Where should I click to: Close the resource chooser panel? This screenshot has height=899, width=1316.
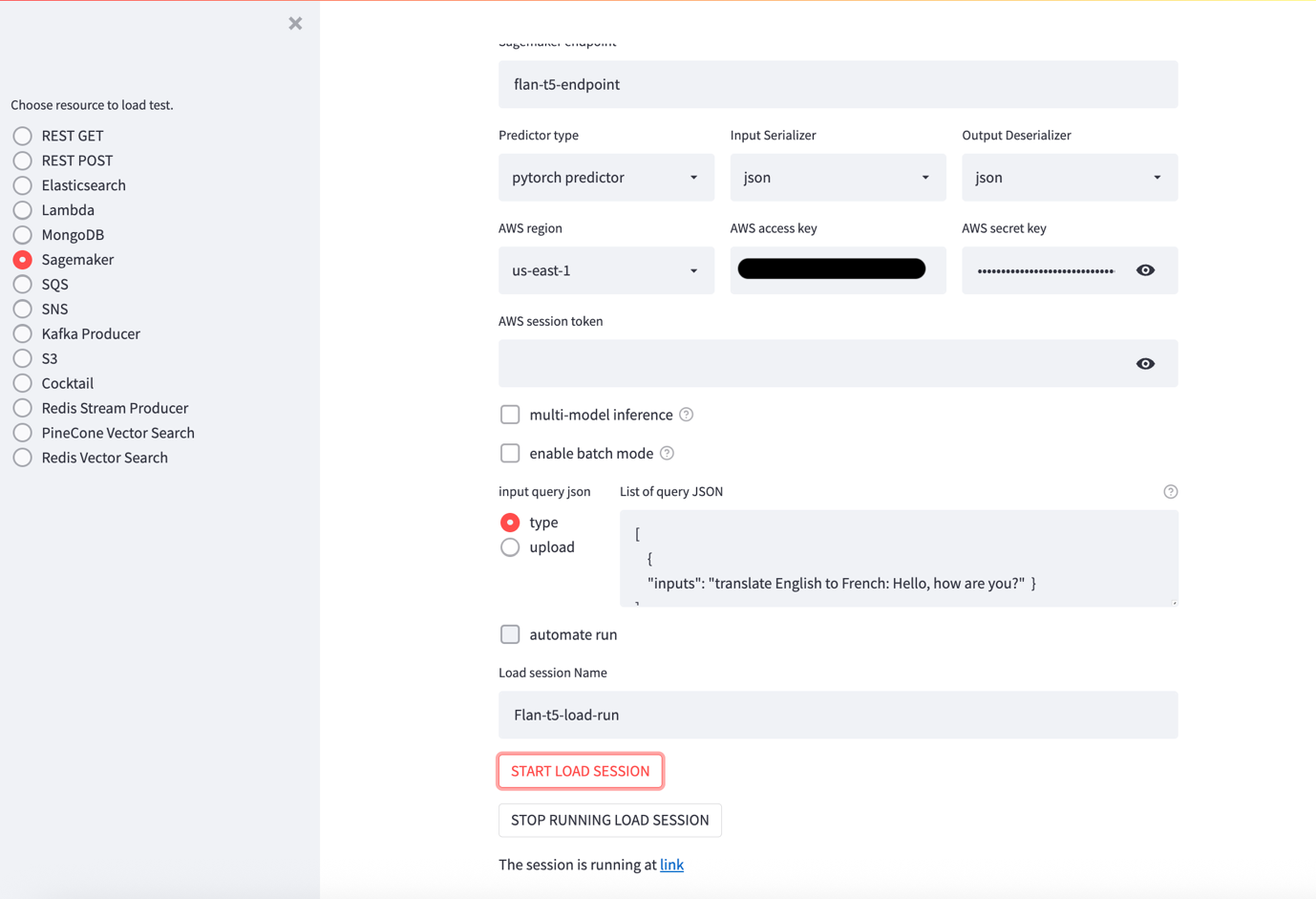point(295,23)
